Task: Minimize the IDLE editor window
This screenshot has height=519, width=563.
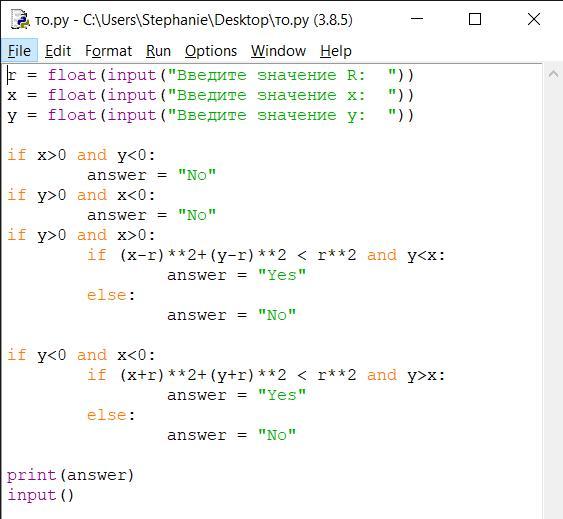Action: point(417,19)
